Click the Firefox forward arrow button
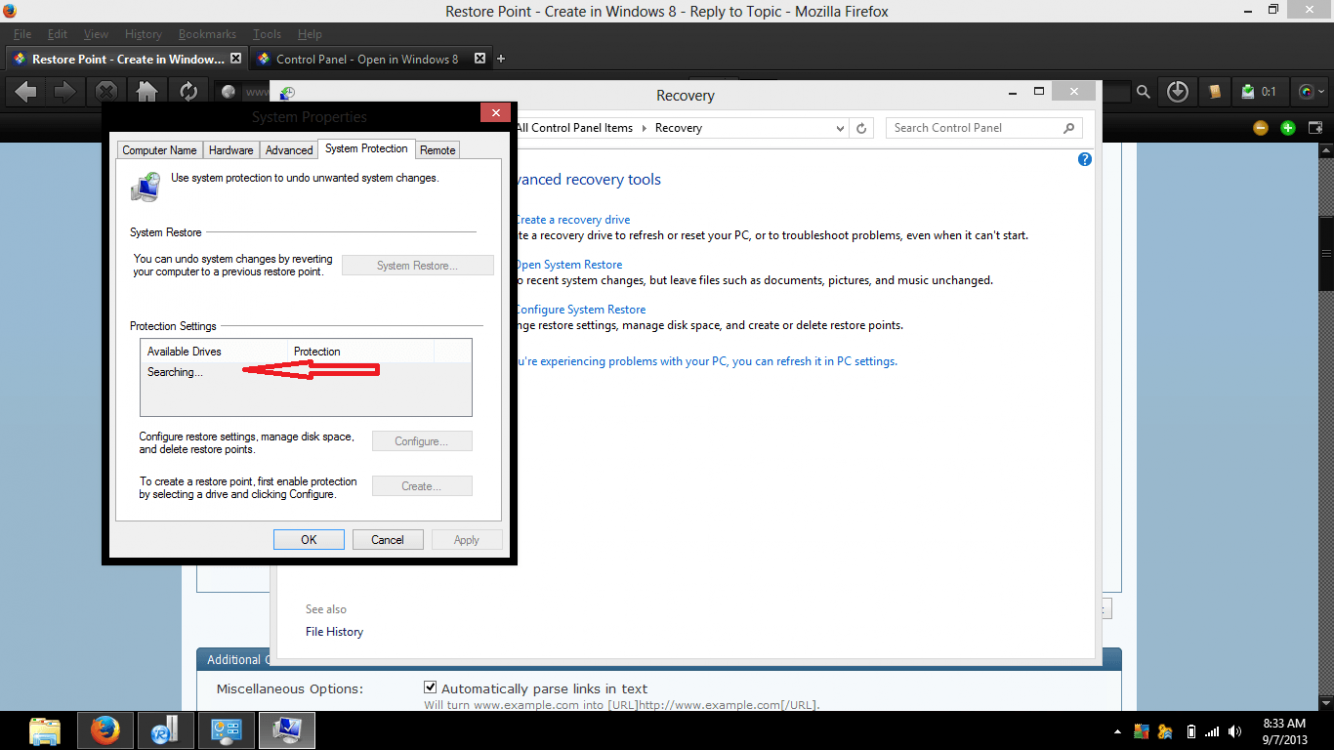Screen dimensions: 1334x750 (65, 91)
